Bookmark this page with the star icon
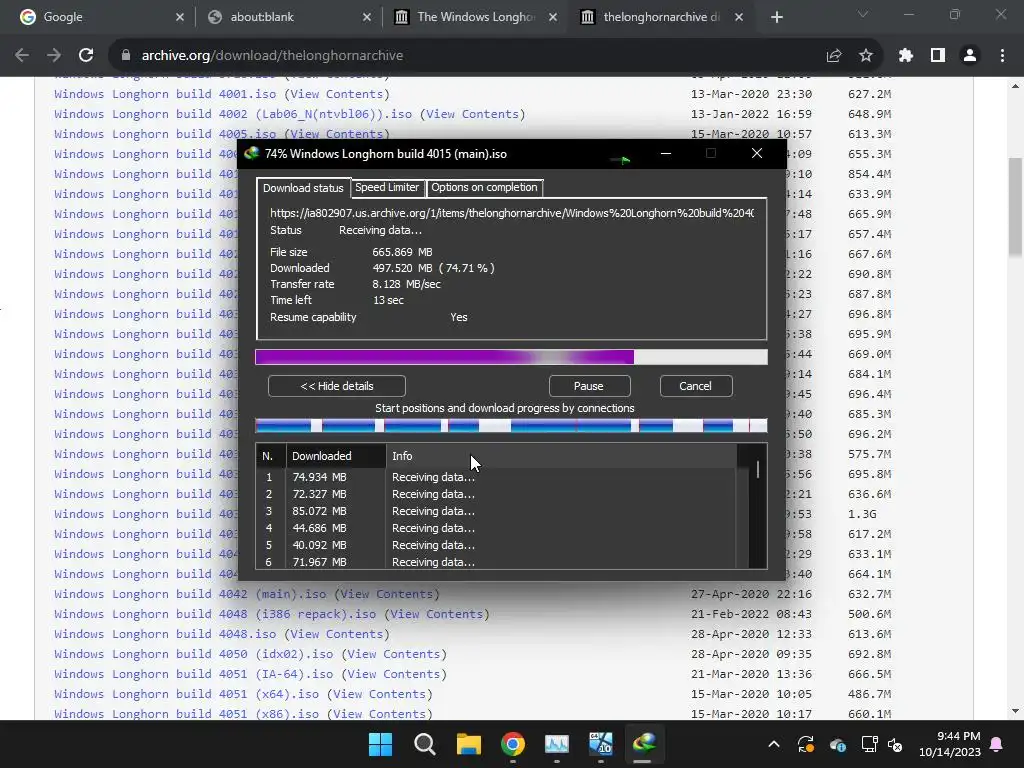This screenshot has height=768, width=1024. [866, 56]
